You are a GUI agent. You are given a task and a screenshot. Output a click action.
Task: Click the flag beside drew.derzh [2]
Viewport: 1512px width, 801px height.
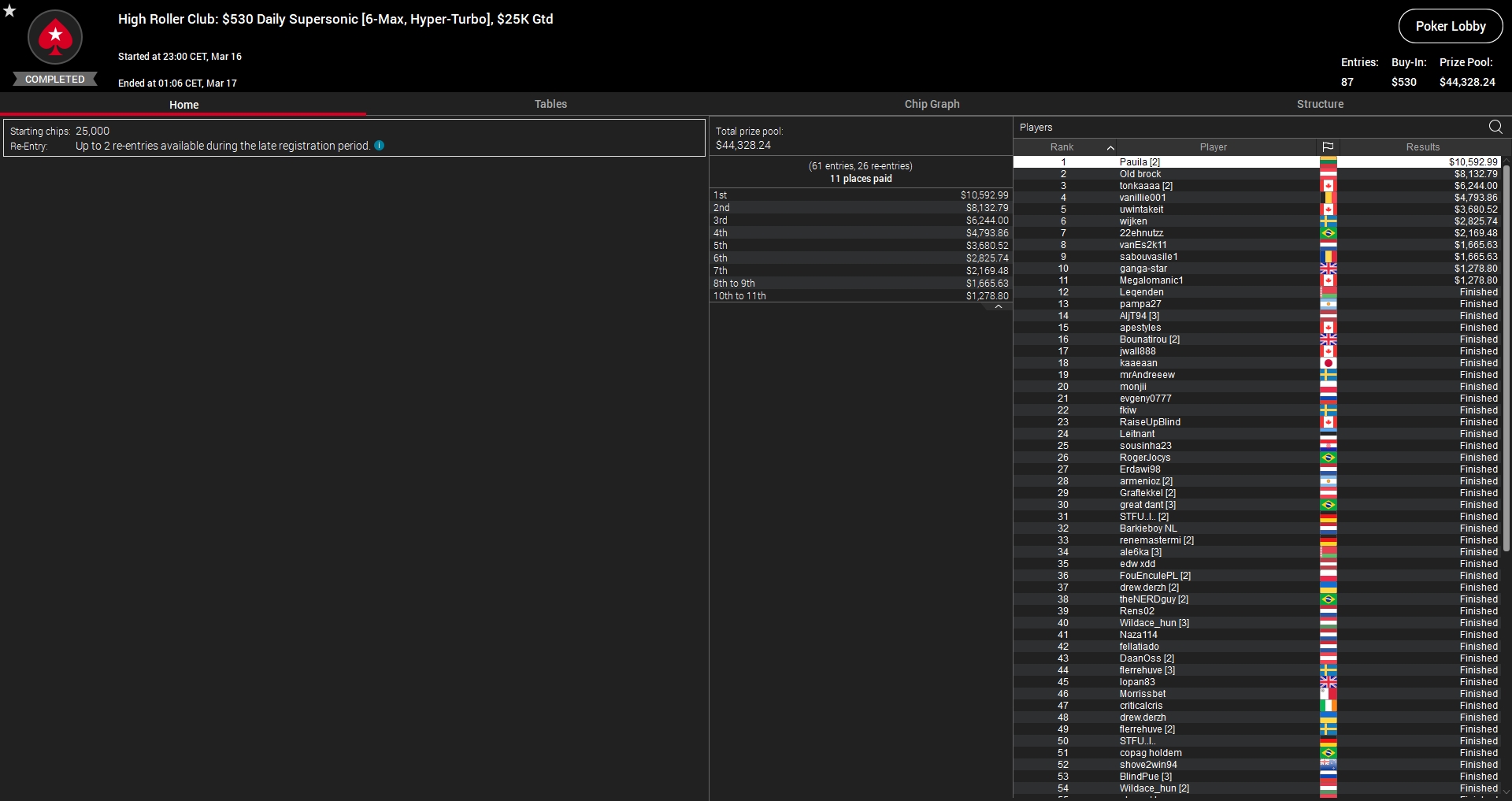point(1329,588)
